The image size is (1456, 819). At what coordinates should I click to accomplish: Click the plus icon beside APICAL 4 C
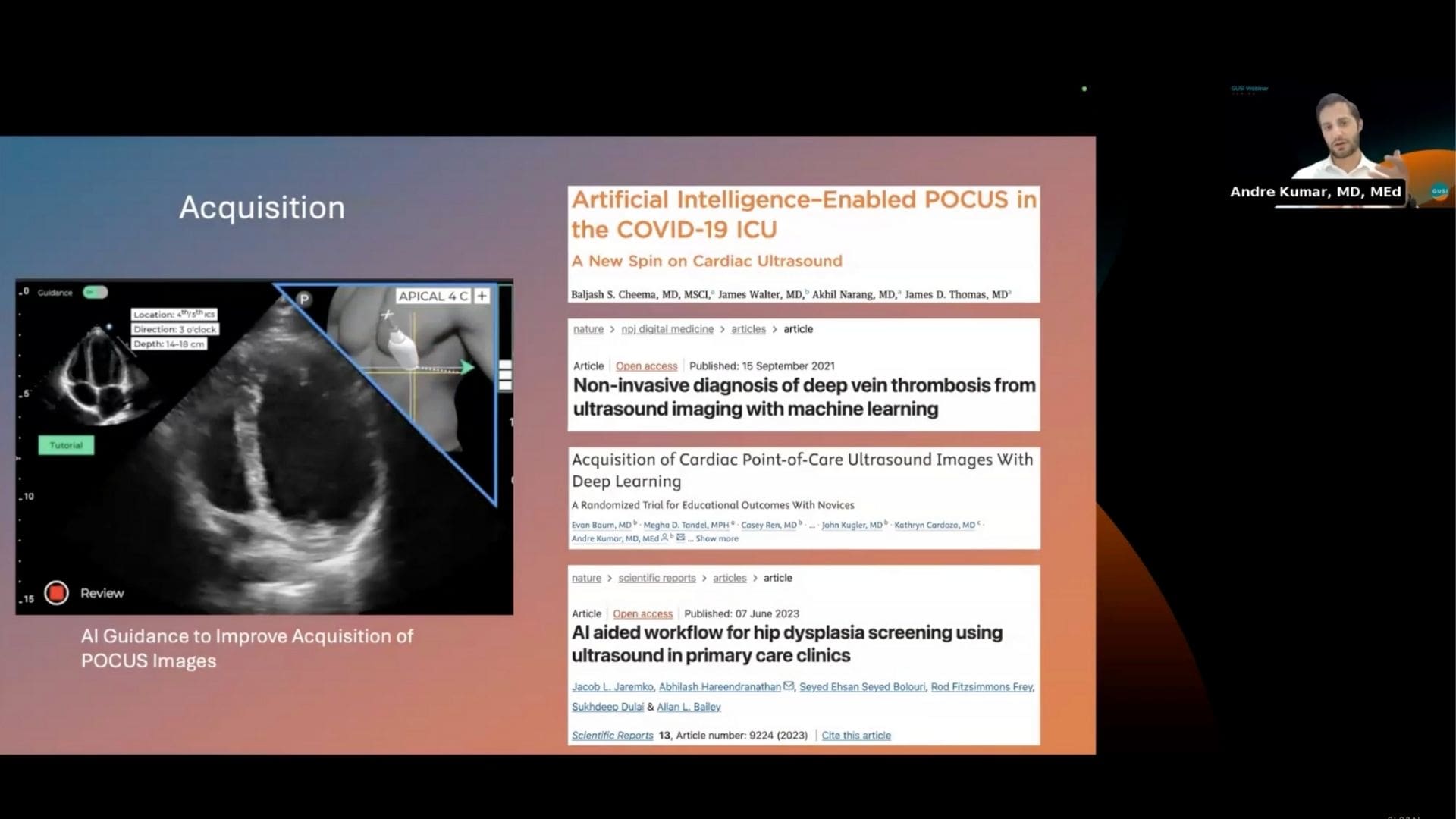[482, 296]
